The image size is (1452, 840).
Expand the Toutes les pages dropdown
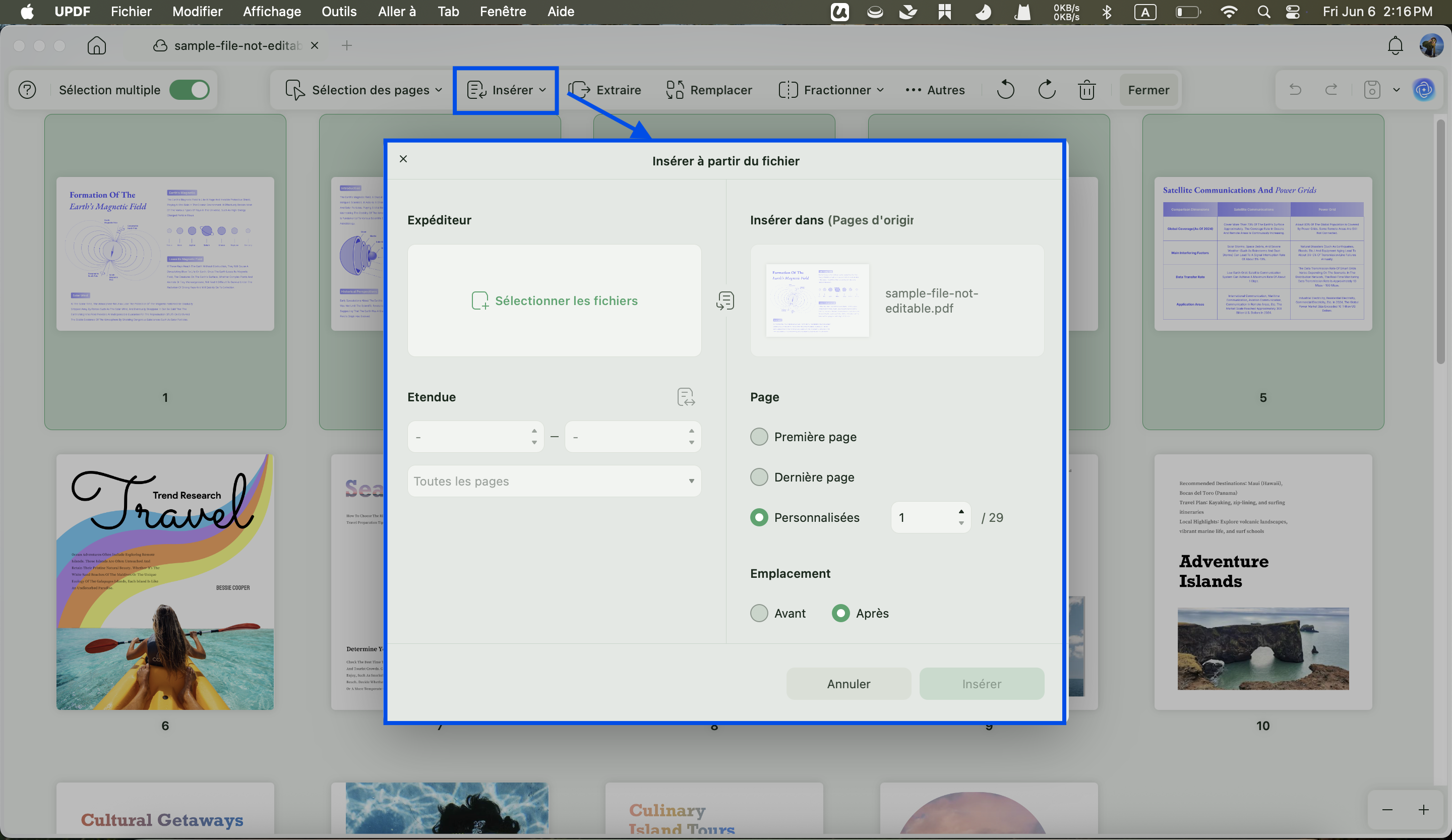tap(554, 481)
